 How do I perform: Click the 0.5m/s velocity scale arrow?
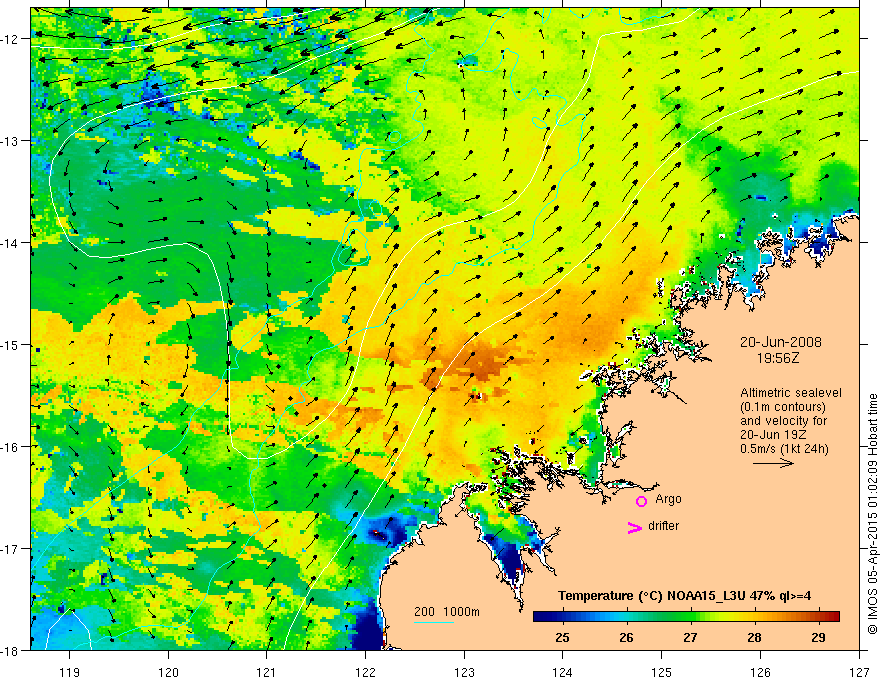pos(773,463)
